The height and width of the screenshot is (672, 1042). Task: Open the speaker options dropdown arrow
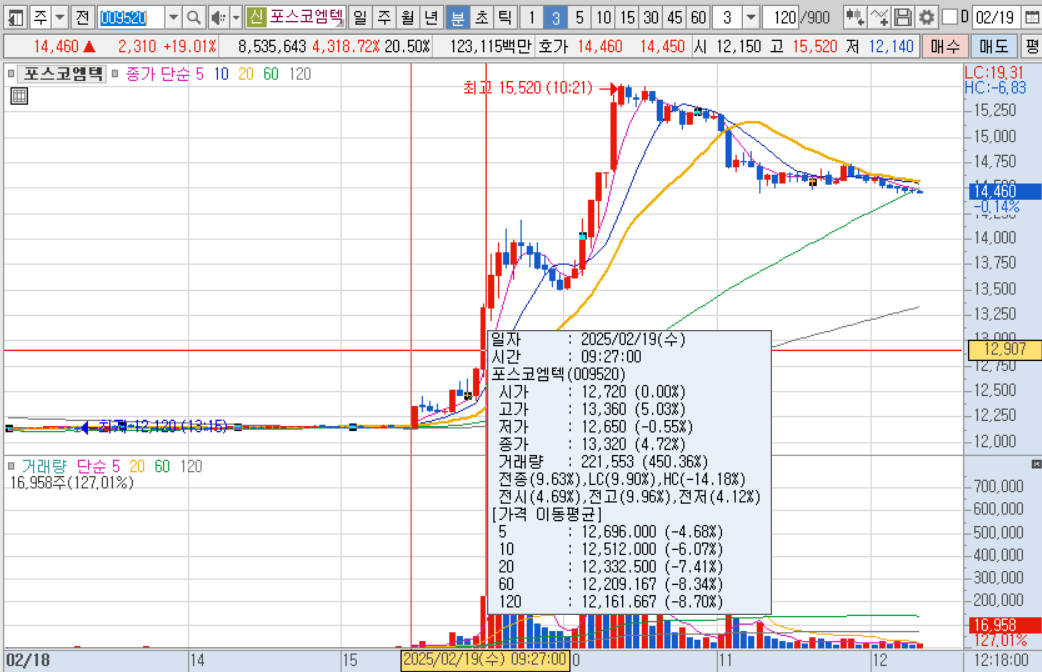point(235,17)
